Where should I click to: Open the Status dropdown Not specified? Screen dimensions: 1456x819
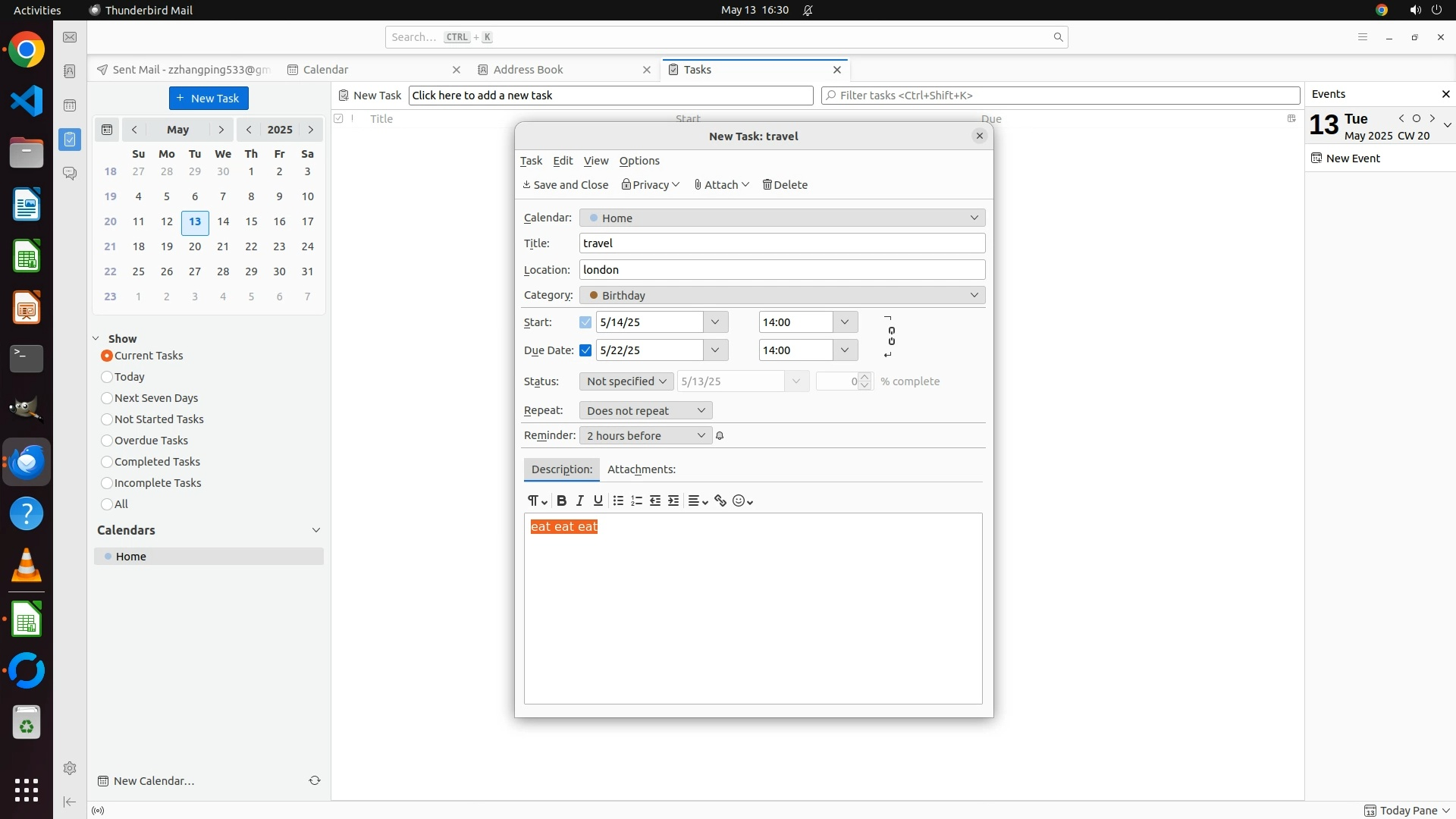[x=626, y=381]
